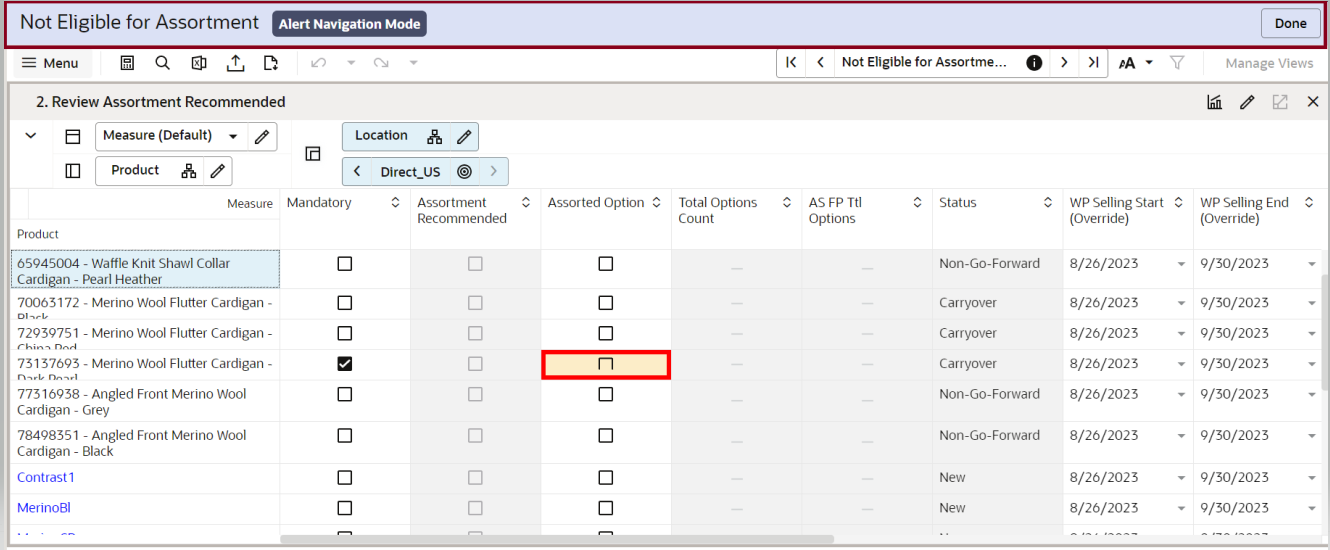Collapse the axis panel with the chevron
1330x550 pixels.
click(x=31, y=136)
